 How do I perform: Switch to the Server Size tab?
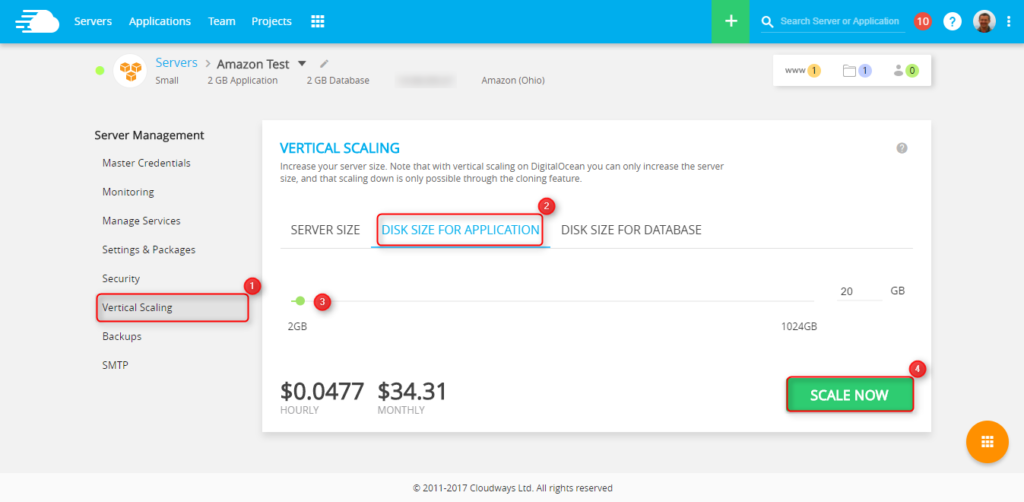[x=325, y=230]
